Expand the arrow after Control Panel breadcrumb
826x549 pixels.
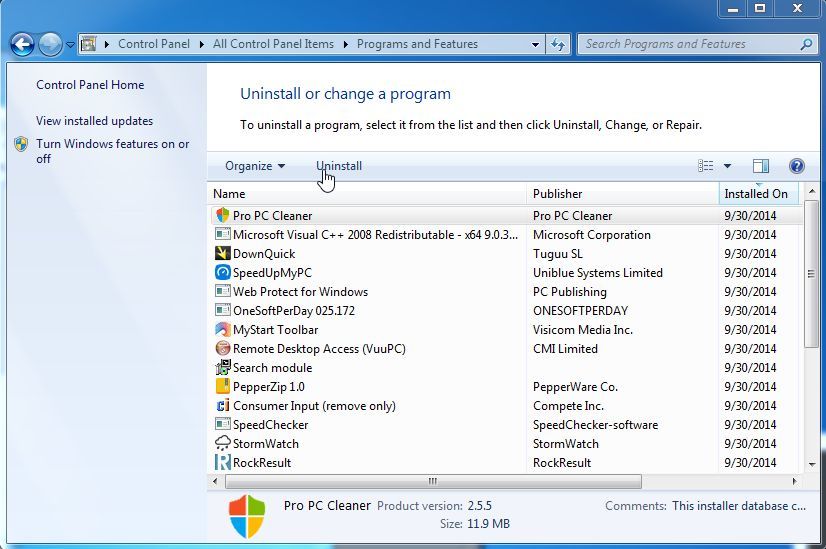201,44
